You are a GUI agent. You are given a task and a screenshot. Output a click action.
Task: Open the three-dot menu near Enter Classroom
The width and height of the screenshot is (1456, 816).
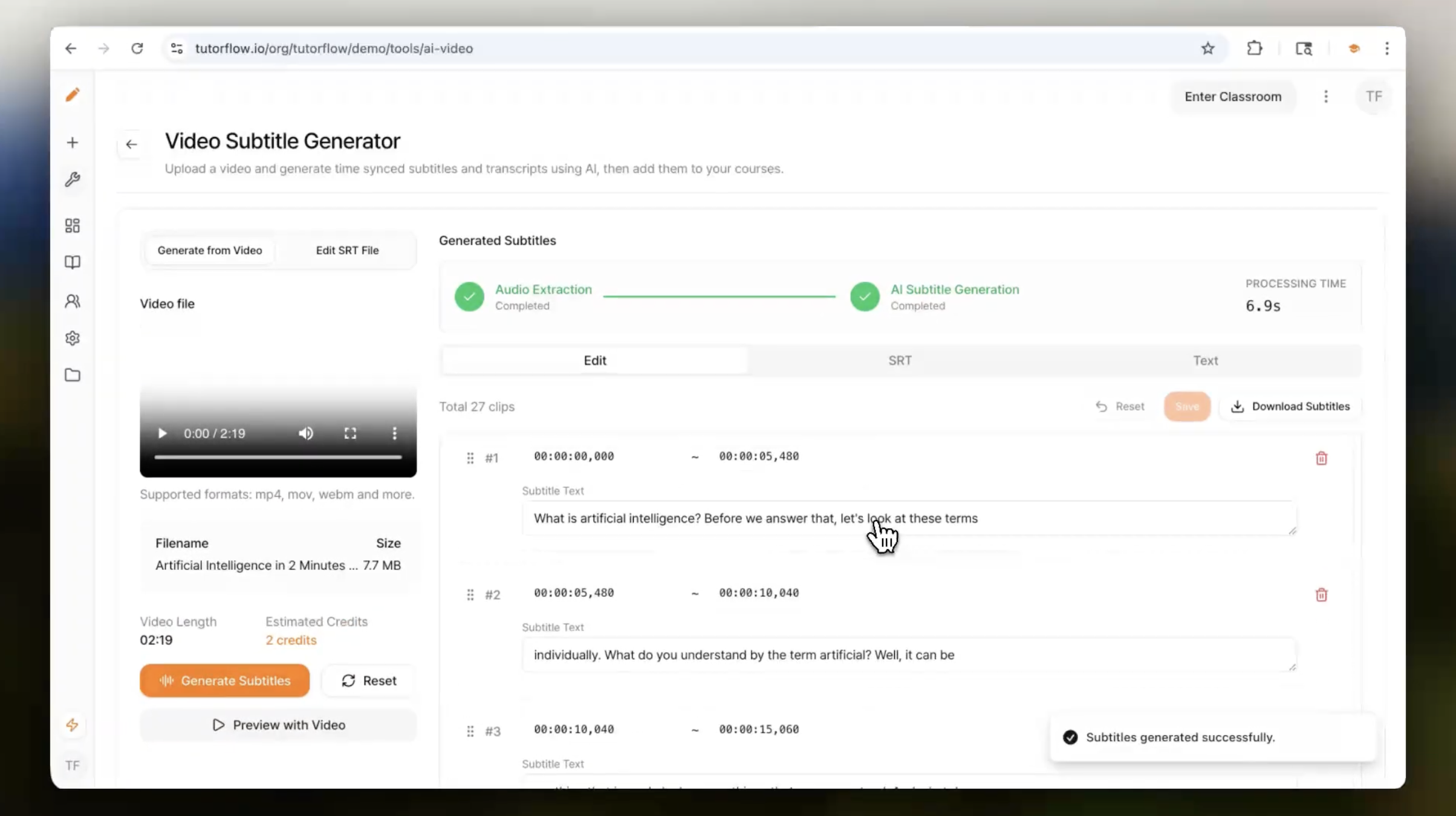point(1326,96)
